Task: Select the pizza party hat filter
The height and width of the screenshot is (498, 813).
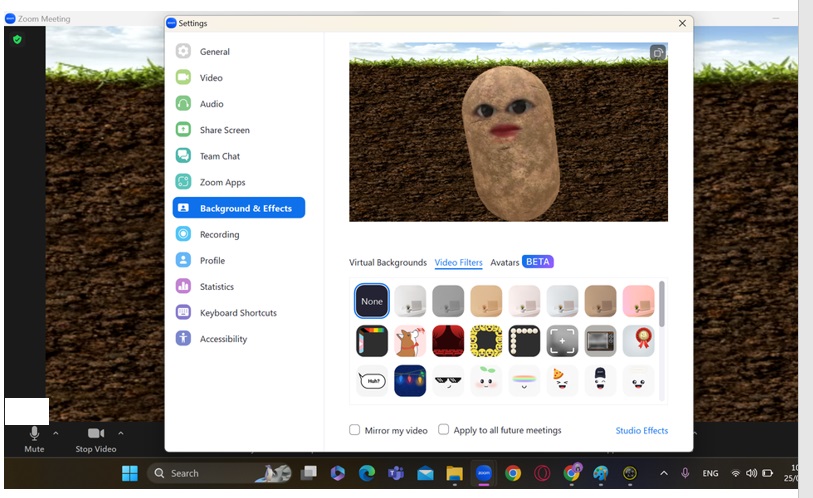Action: (562, 381)
